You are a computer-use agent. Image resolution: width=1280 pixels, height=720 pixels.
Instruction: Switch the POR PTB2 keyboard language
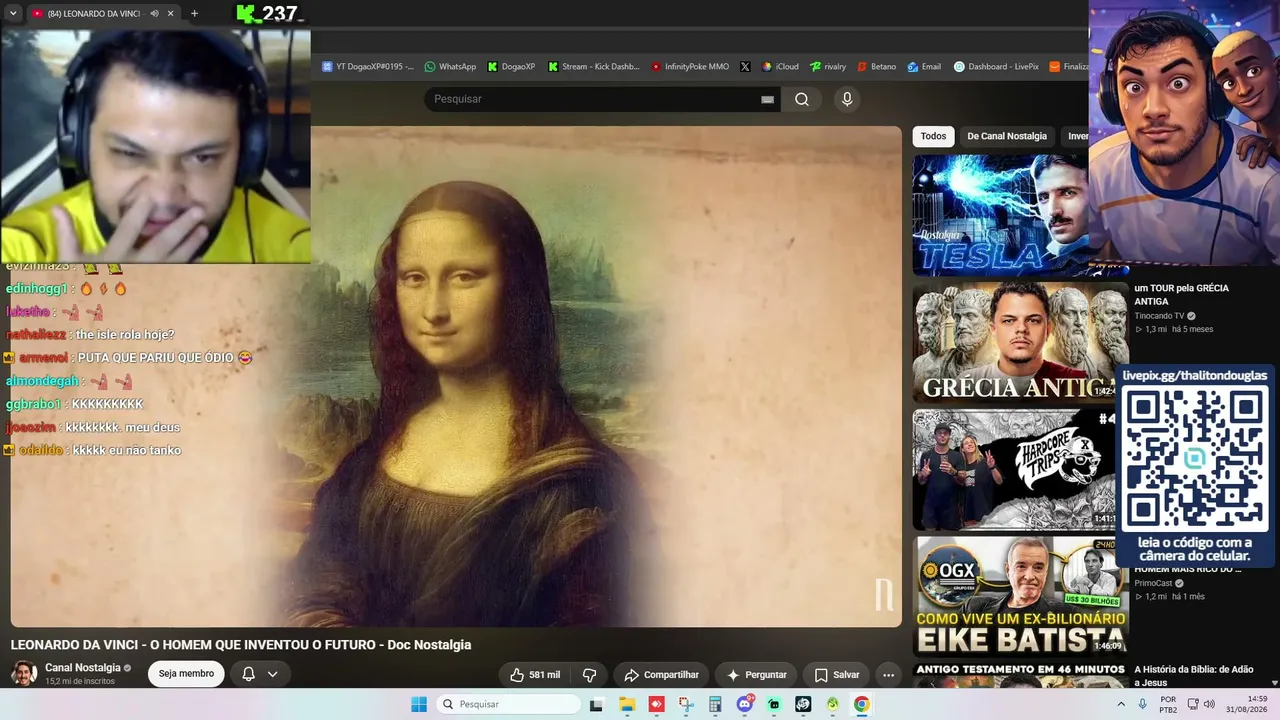coord(1168,704)
